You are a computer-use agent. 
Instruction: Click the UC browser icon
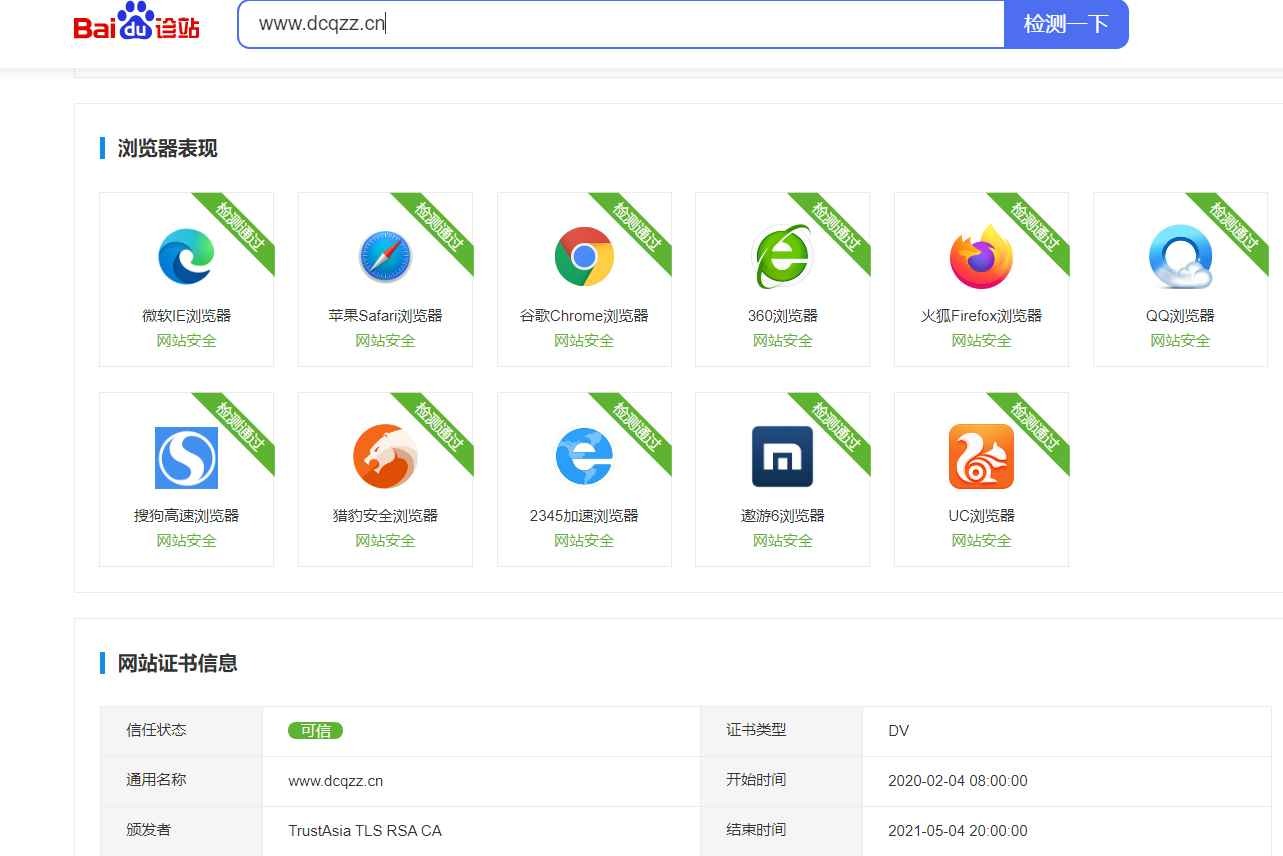click(981, 457)
